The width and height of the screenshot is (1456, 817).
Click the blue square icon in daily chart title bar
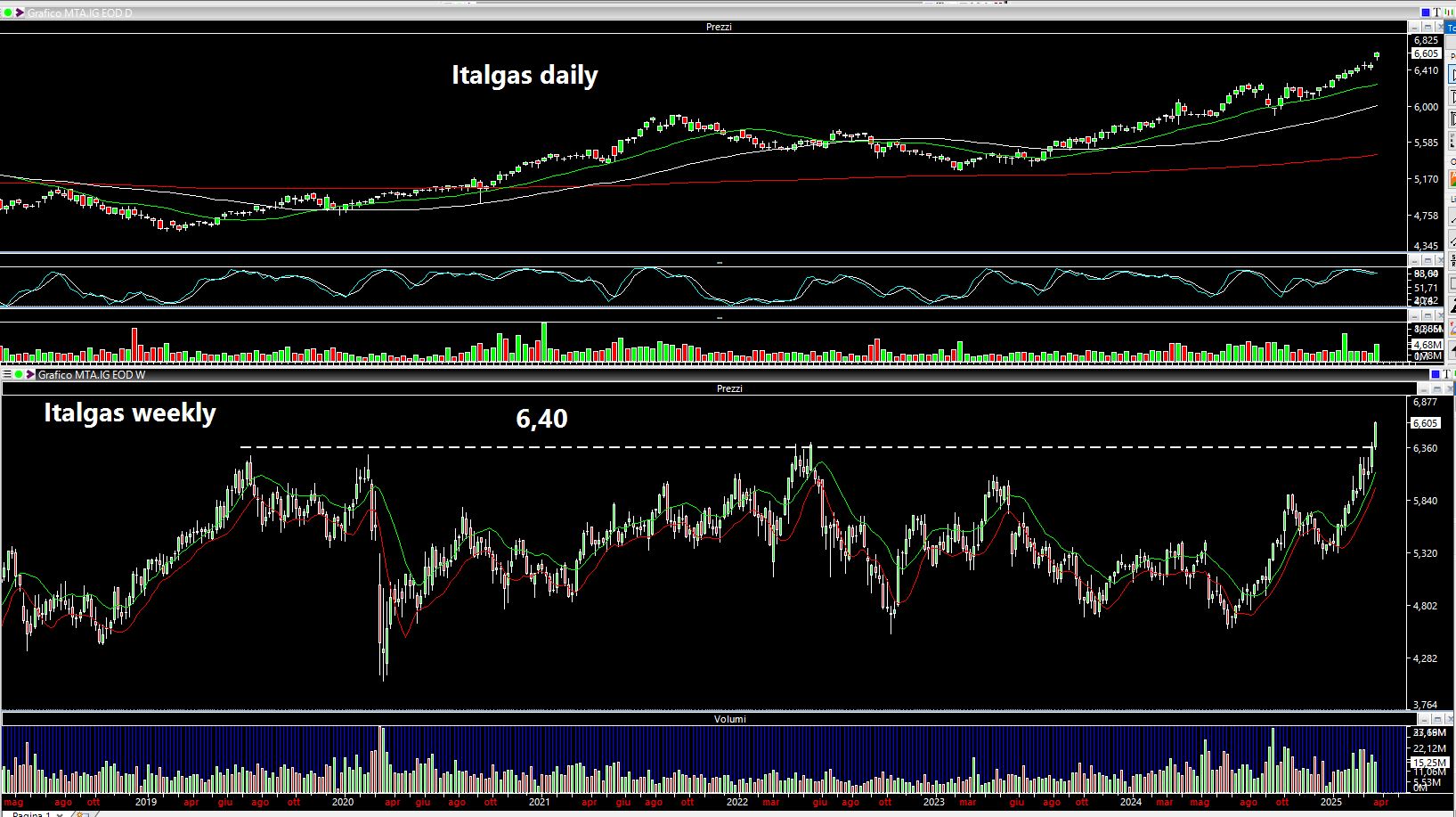click(1426, 12)
